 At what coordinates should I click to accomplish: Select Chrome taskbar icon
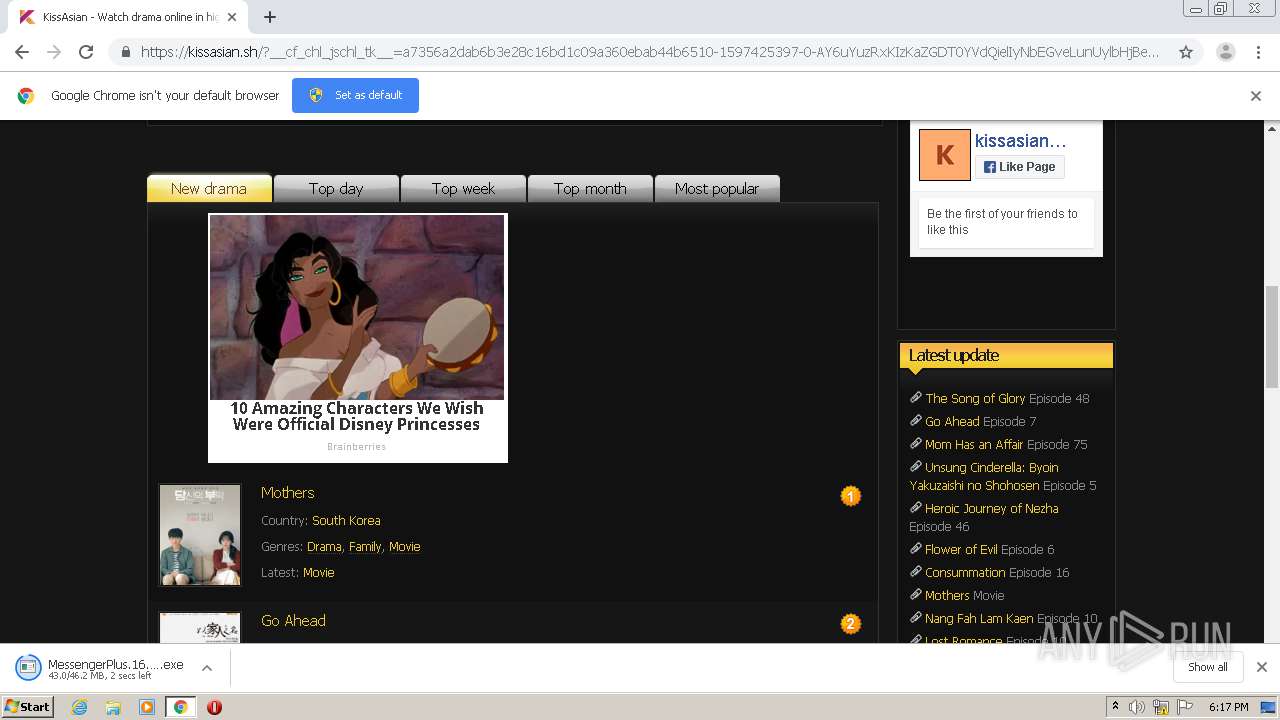point(180,707)
